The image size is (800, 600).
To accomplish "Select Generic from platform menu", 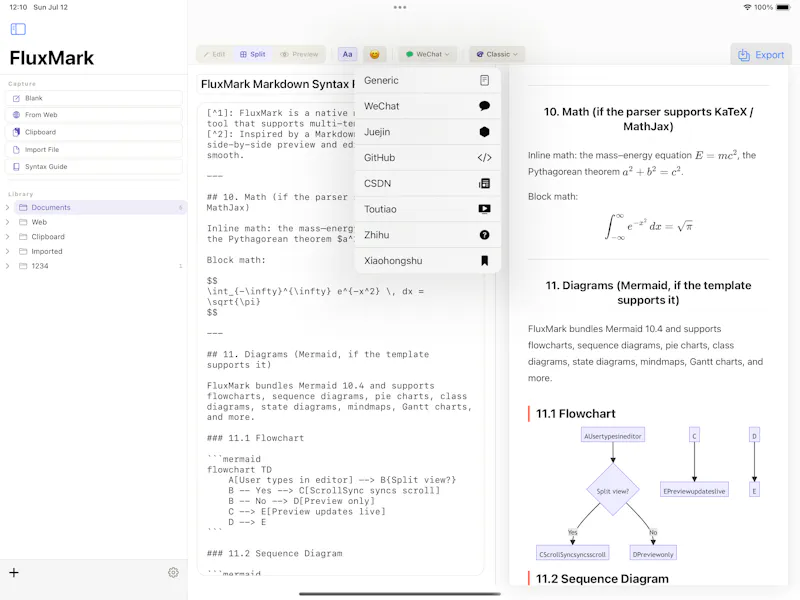I will tap(427, 81).
